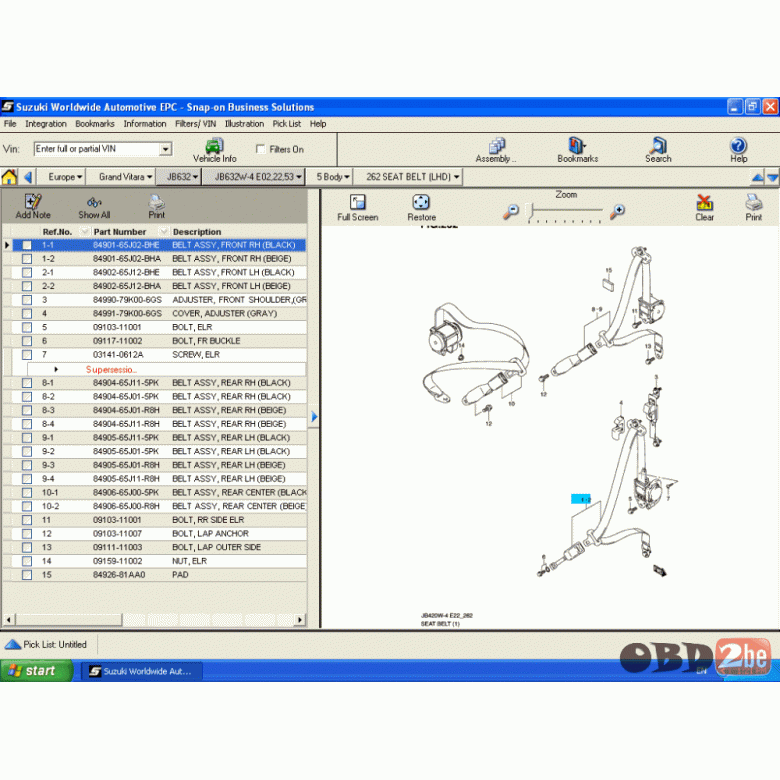780x780 pixels.
Task: Open the Information menu
Action: tap(145, 124)
